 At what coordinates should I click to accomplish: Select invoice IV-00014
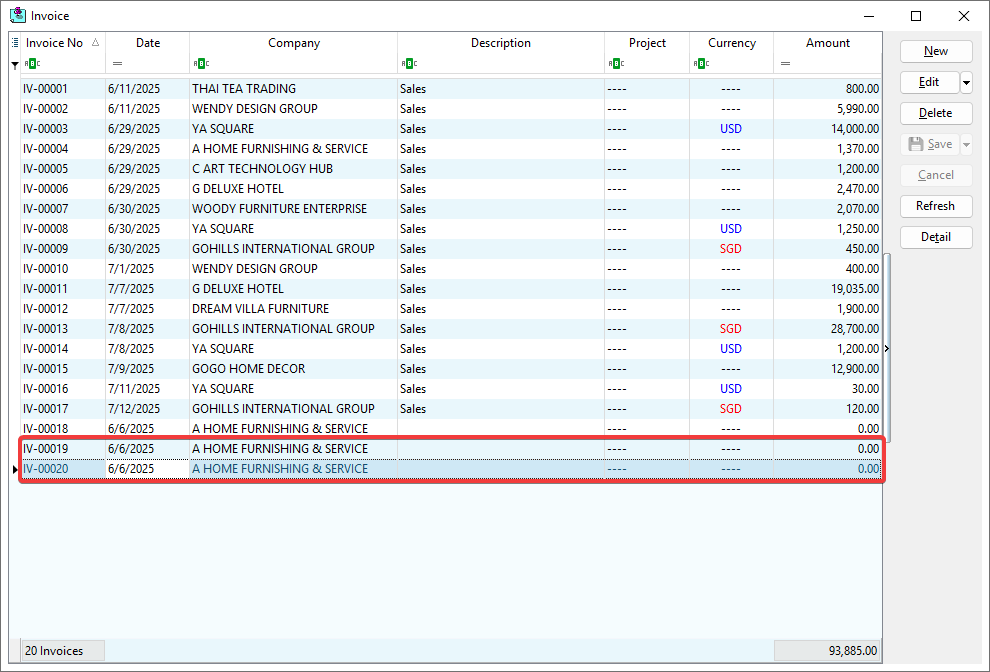pos(45,349)
